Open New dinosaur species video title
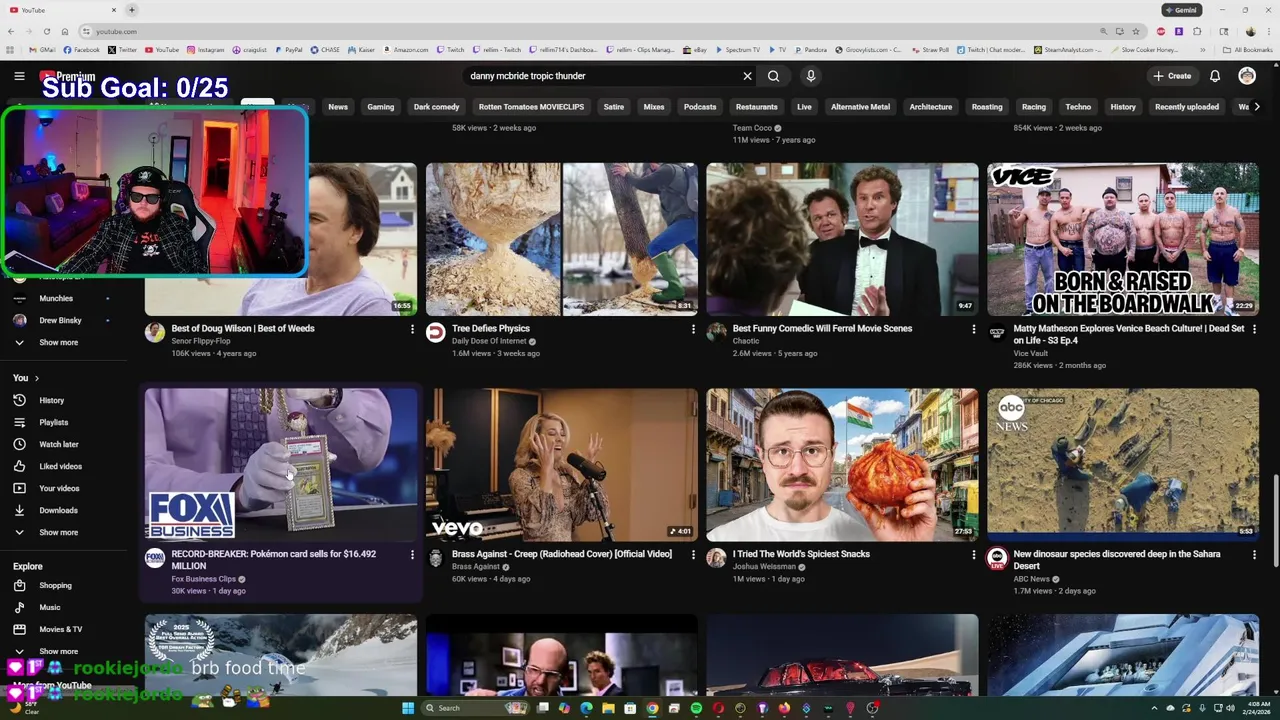This screenshot has height=720, width=1280. pos(1117,560)
